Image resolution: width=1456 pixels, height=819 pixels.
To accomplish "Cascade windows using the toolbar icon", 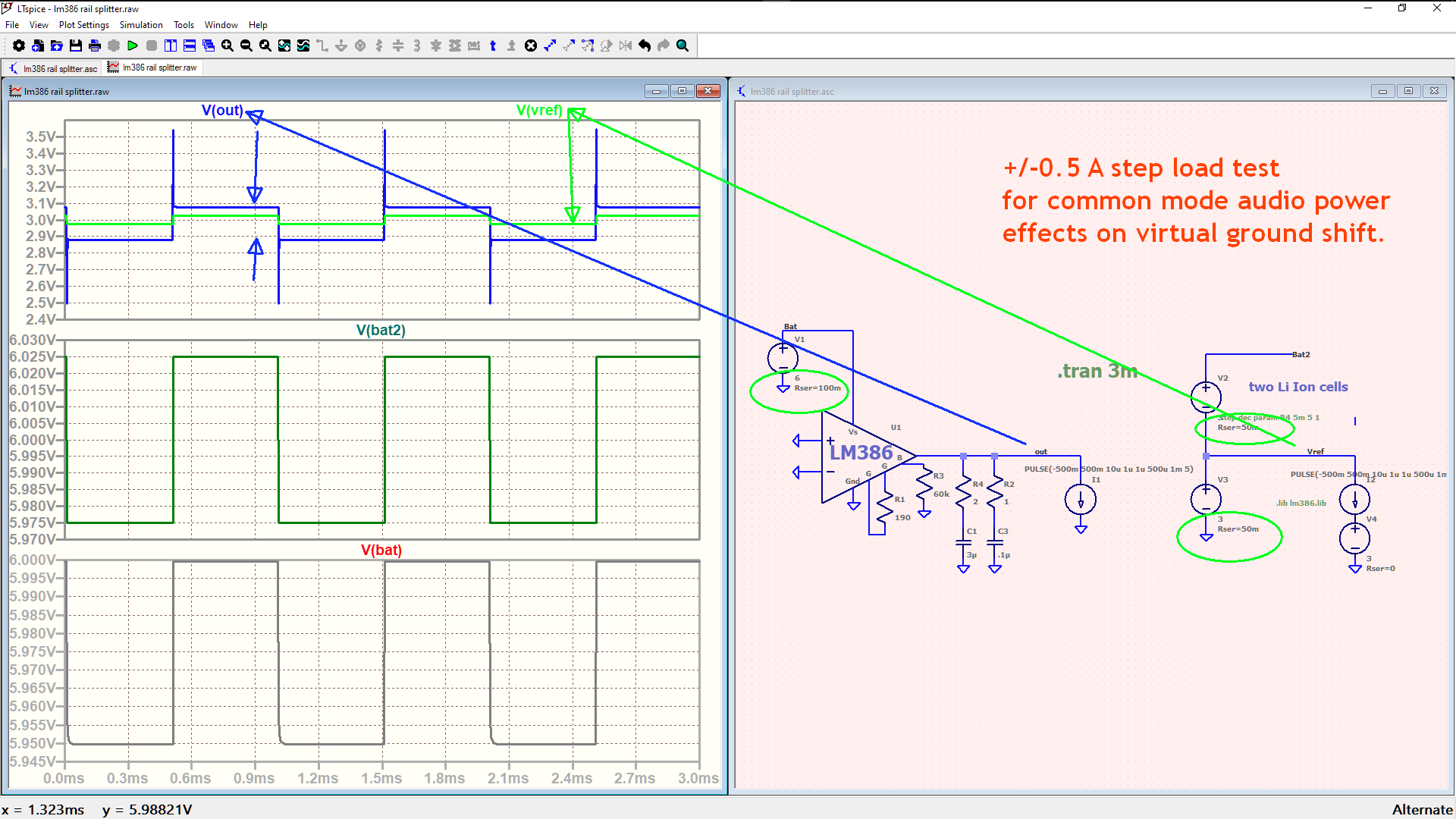I will click(x=209, y=45).
